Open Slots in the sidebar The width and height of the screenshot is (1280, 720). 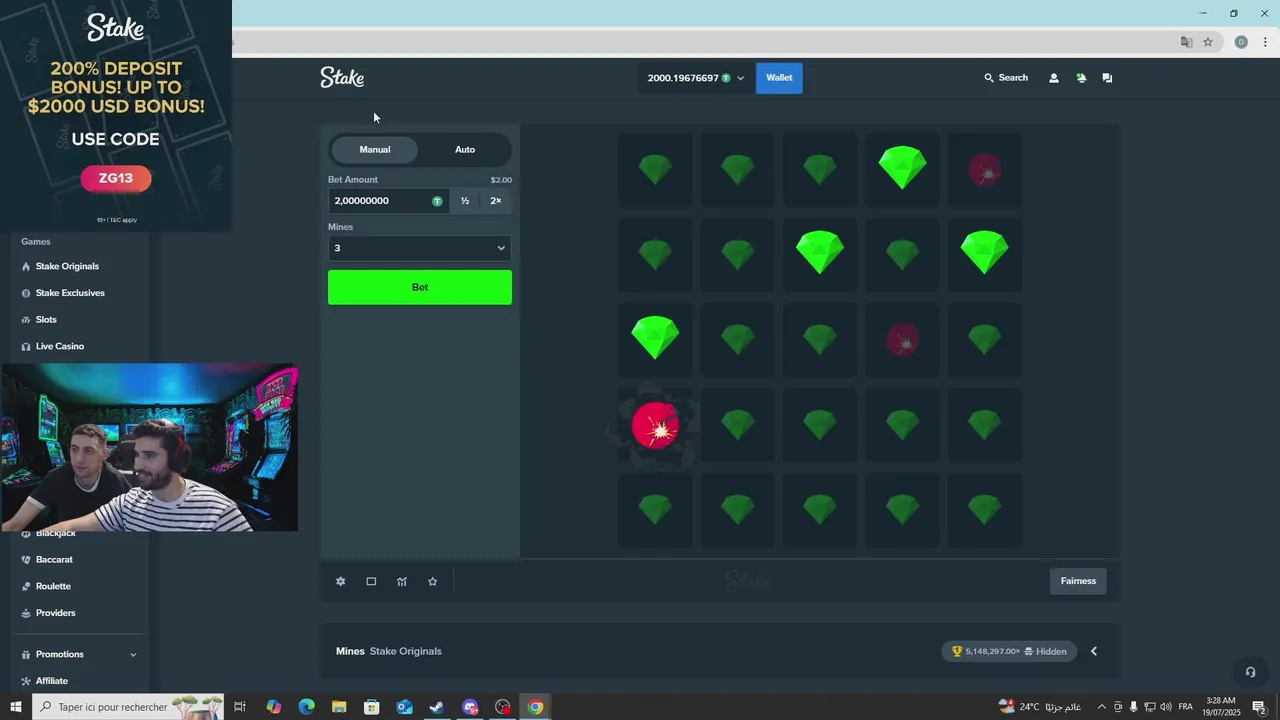point(46,320)
